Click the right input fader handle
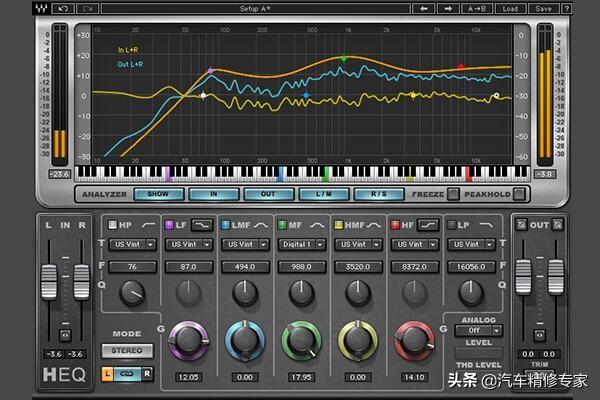The width and height of the screenshot is (600, 400). [82, 282]
